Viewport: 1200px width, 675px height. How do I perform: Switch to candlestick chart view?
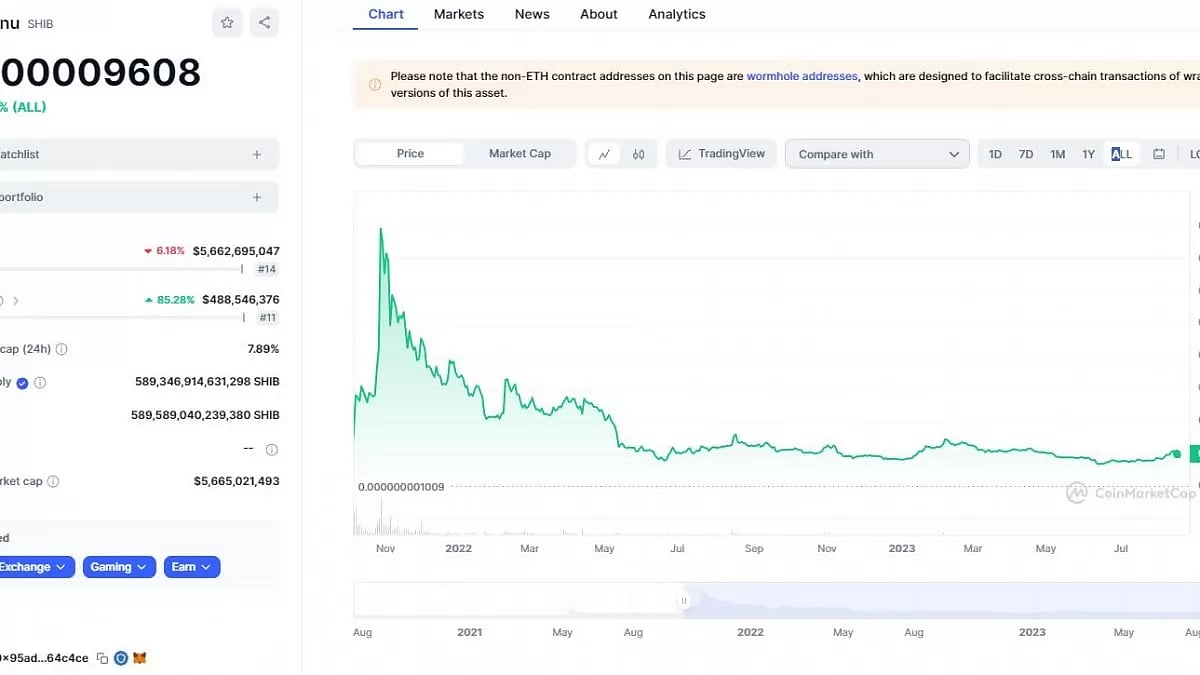point(641,154)
